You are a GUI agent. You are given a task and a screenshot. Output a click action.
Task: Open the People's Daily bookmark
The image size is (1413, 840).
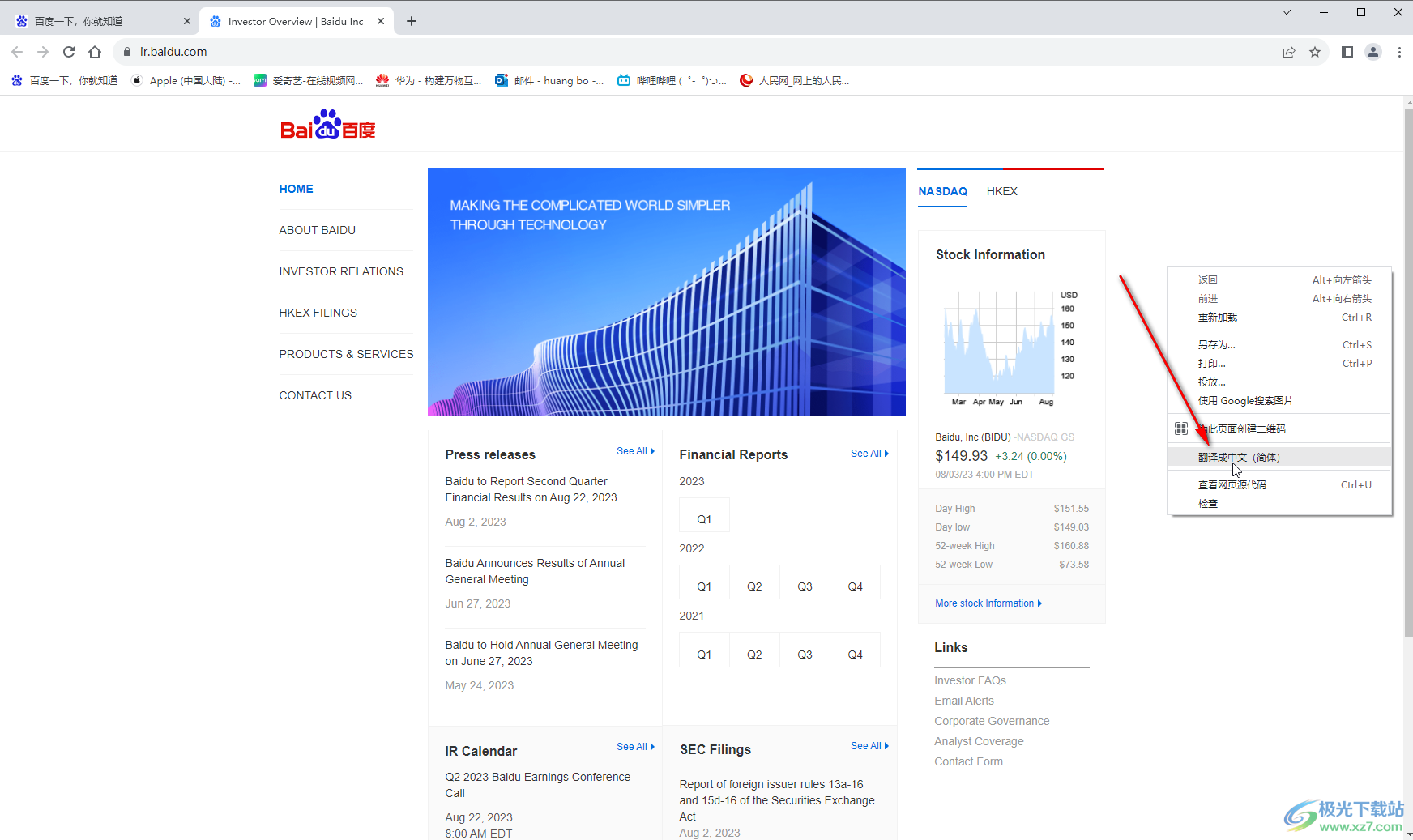(795, 80)
